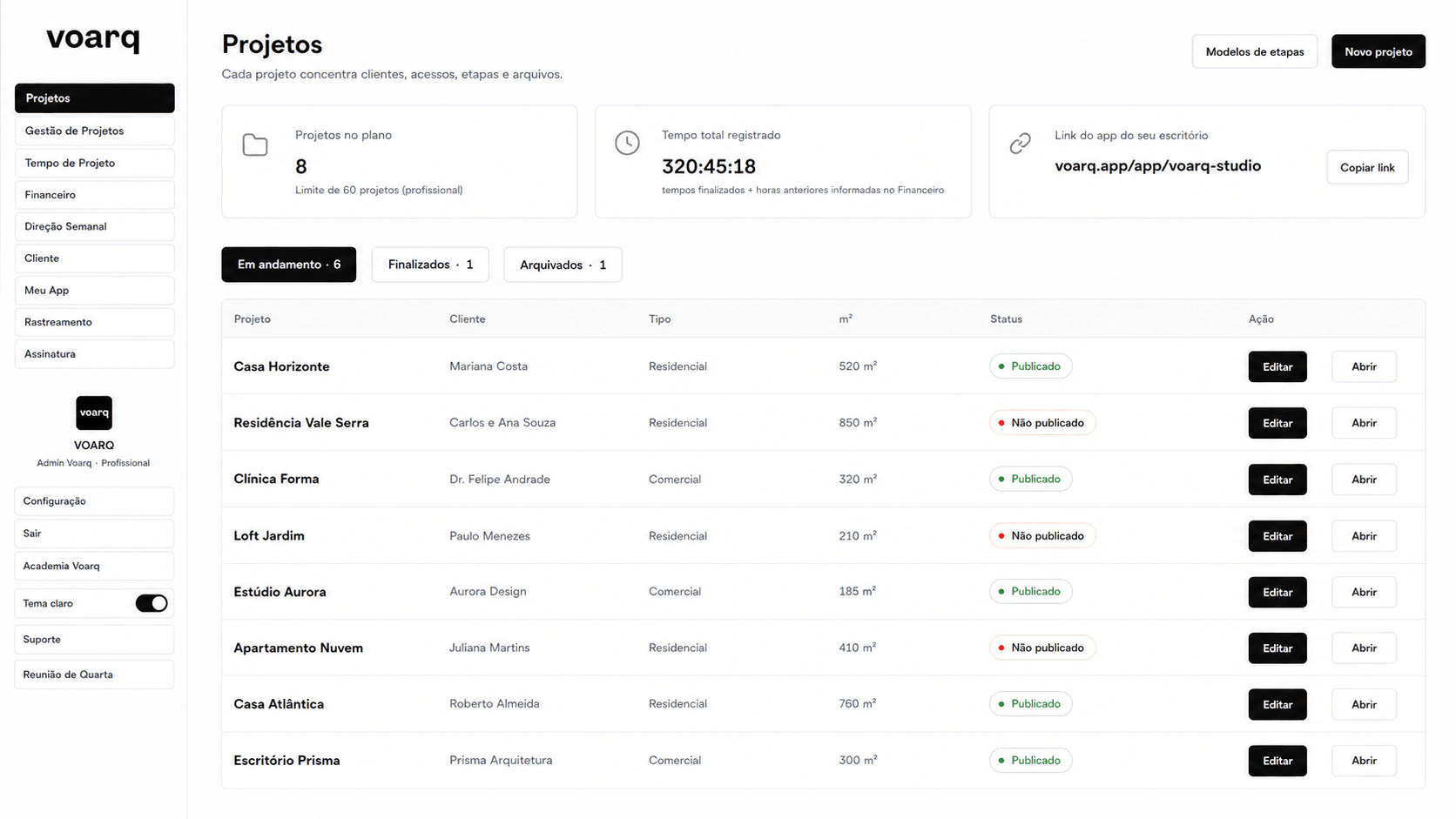Open the Escritório Prisma project with Abrir
Image resolution: width=1456 pixels, height=819 pixels.
point(1364,761)
